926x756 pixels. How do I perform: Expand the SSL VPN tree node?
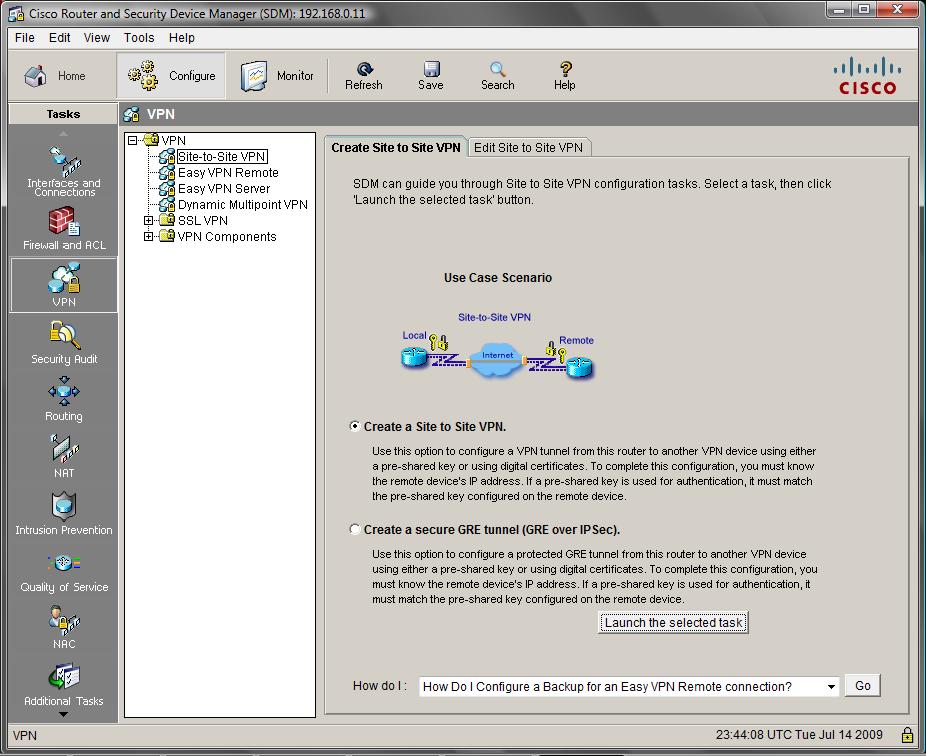(149, 221)
